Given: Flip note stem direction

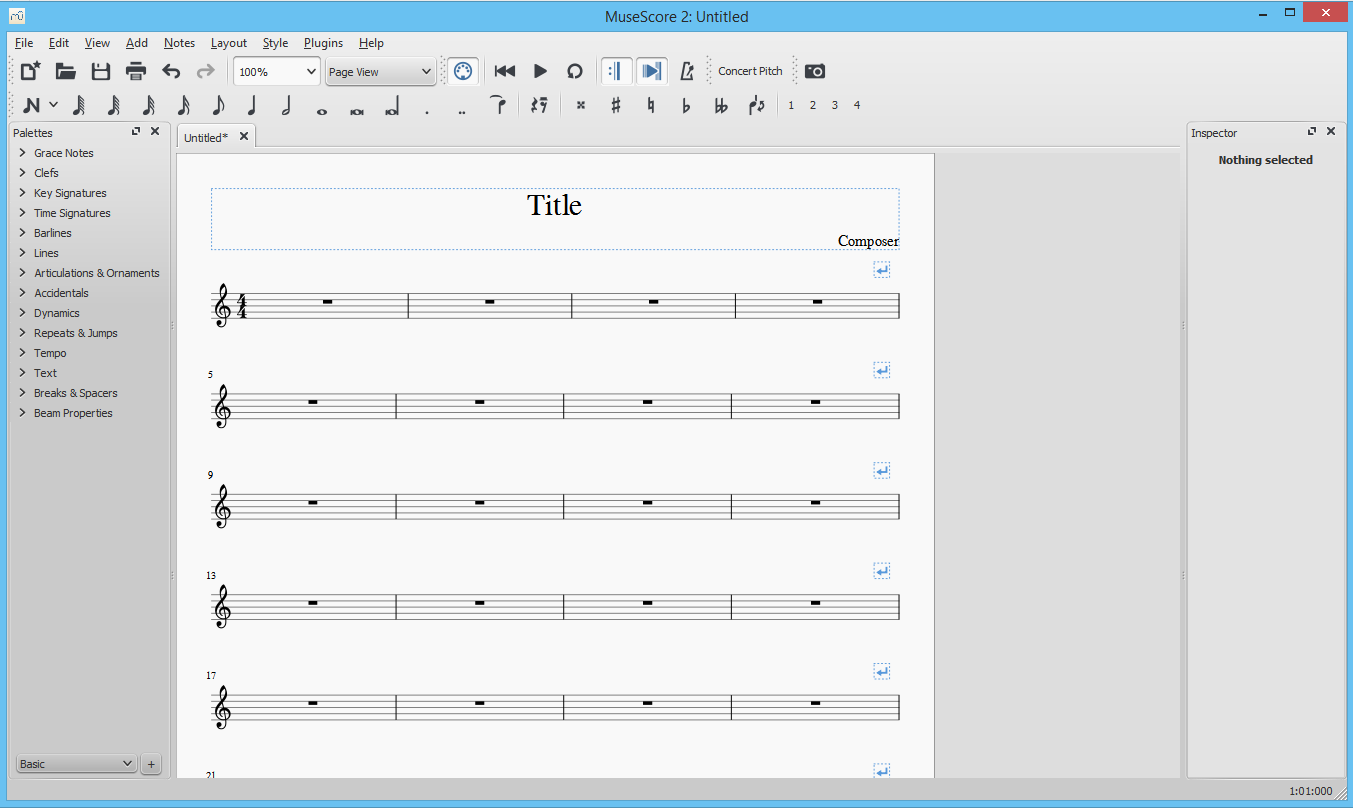Looking at the screenshot, I should click(757, 105).
